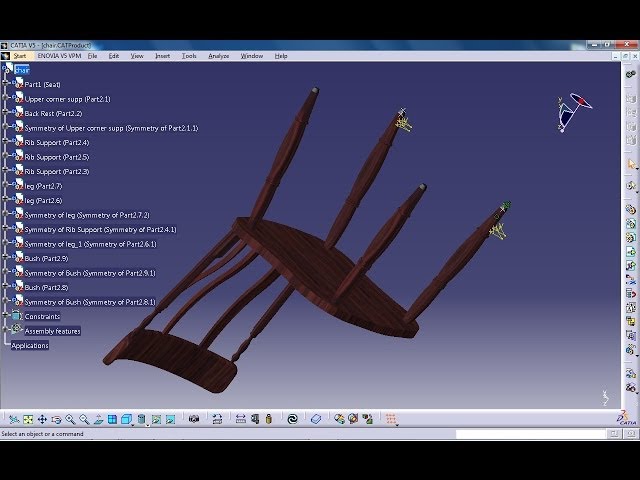The width and height of the screenshot is (640, 480).
Task: Click the Existing Component icon with green plus
Action: point(631,252)
